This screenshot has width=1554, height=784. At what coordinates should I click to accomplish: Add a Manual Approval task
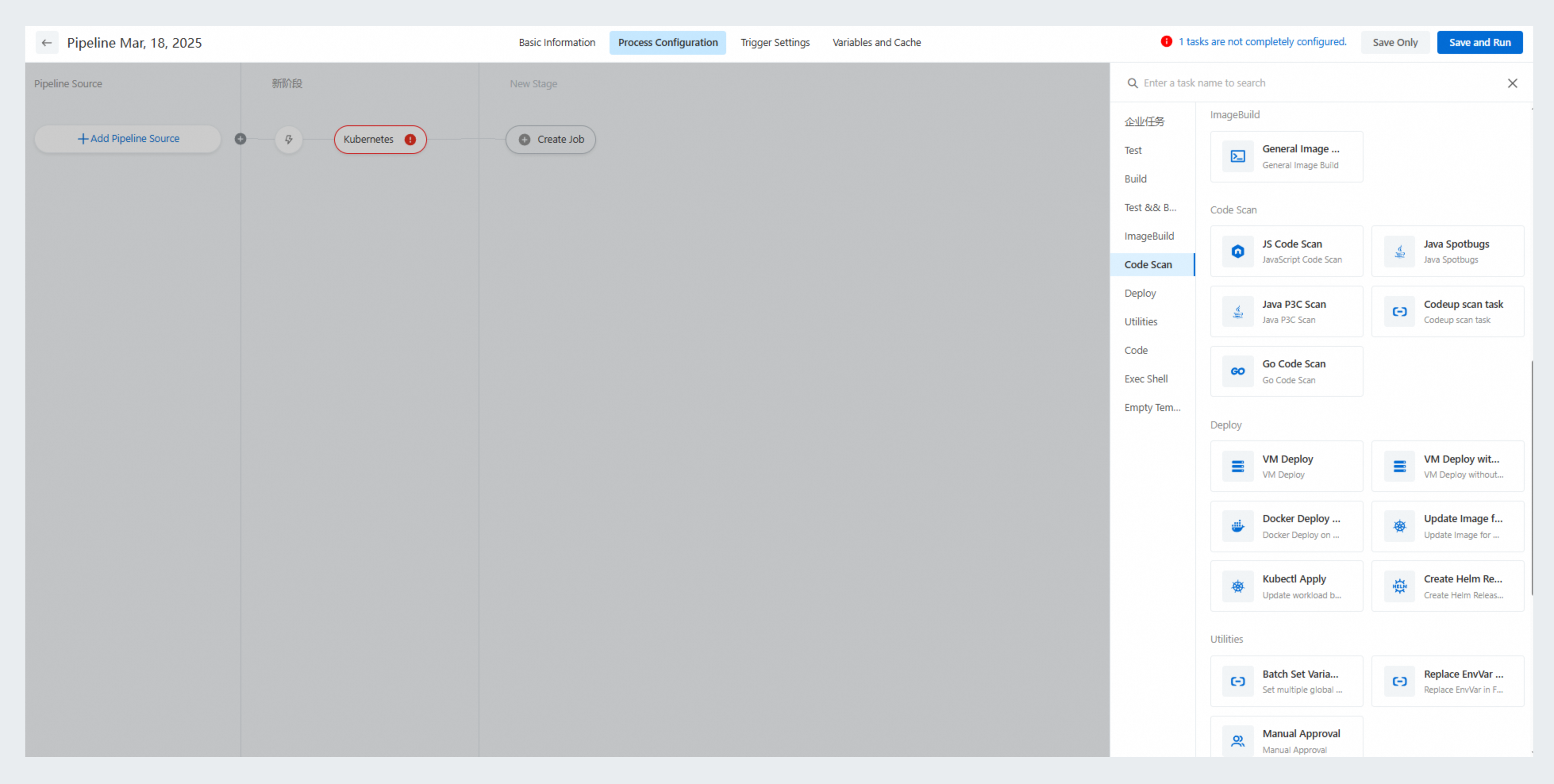(1286, 740)
